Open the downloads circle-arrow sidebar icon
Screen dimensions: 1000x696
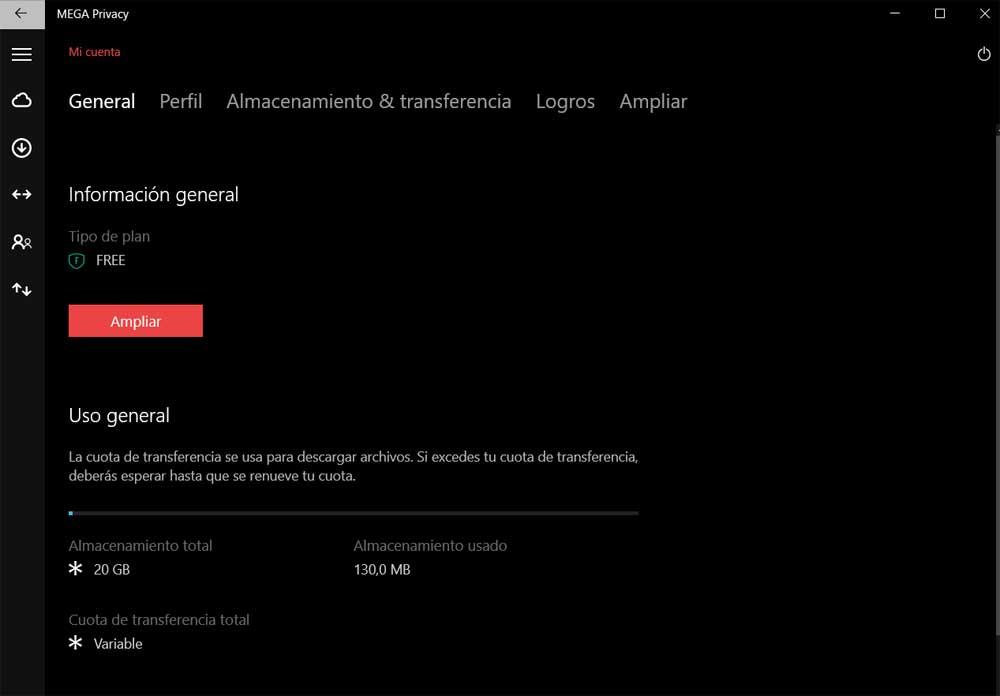pos(22,148)
